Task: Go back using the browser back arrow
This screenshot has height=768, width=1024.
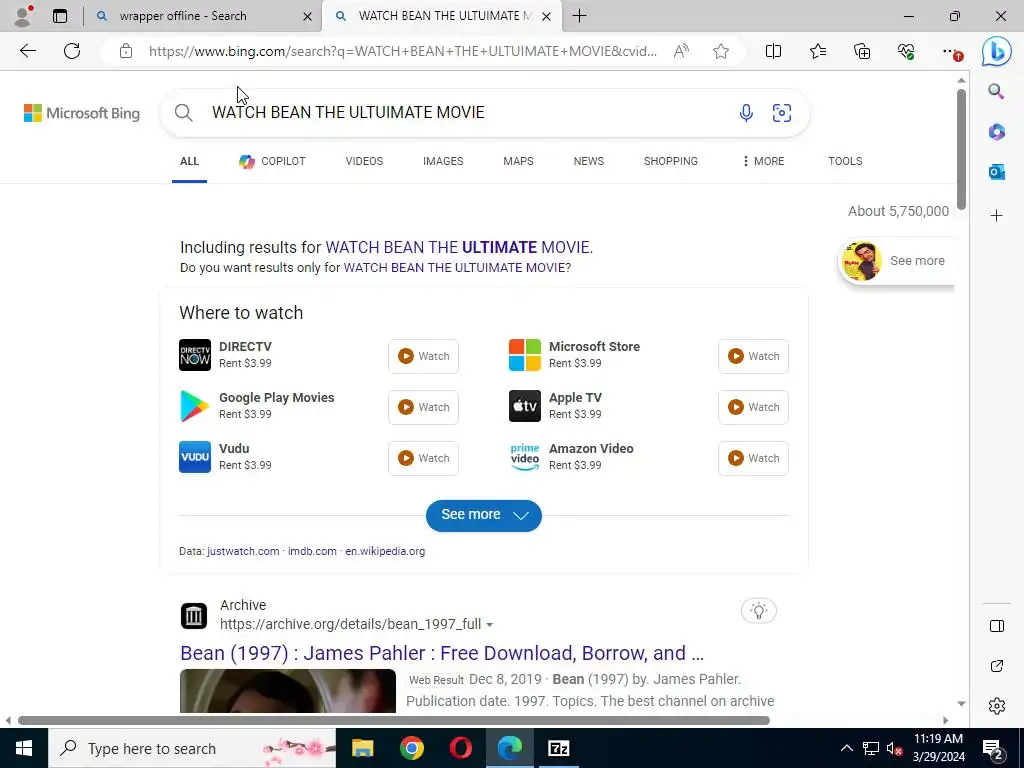Action: click(27, 51)
